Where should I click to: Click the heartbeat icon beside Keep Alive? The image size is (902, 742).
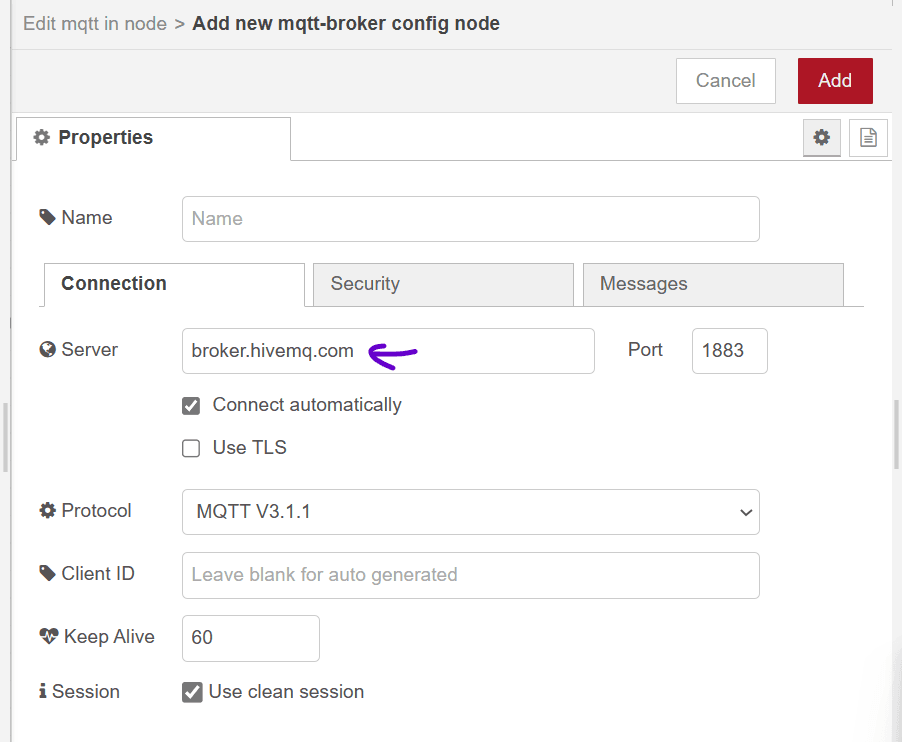(x=47, y=636)
